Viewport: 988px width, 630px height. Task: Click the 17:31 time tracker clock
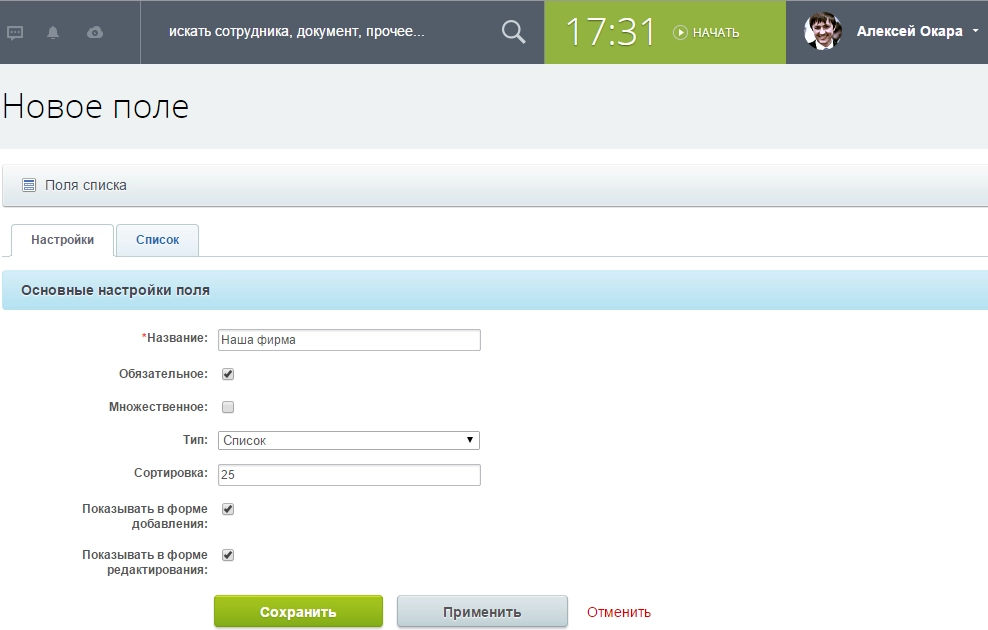click(611, 32)
